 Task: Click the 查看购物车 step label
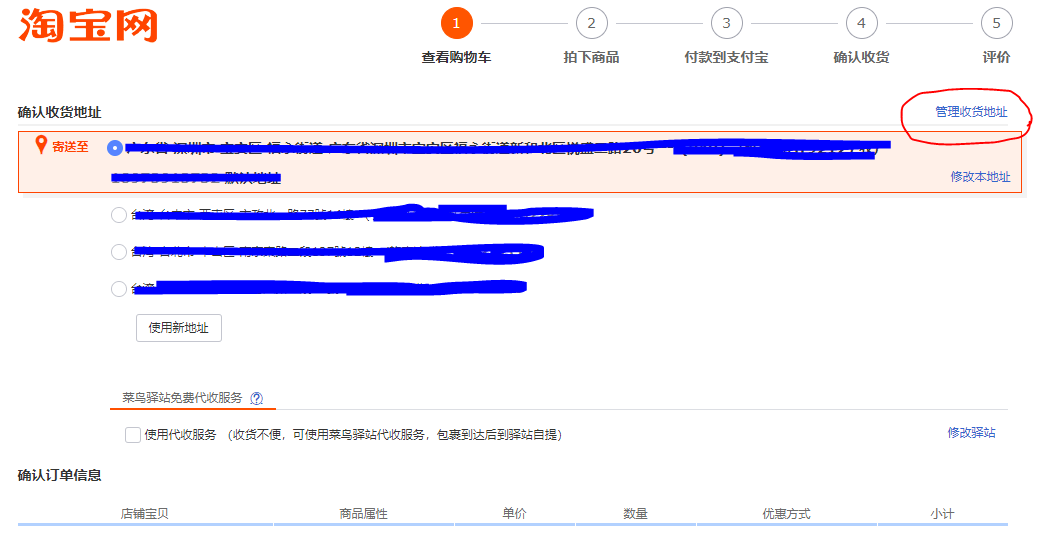coord(456,58)
